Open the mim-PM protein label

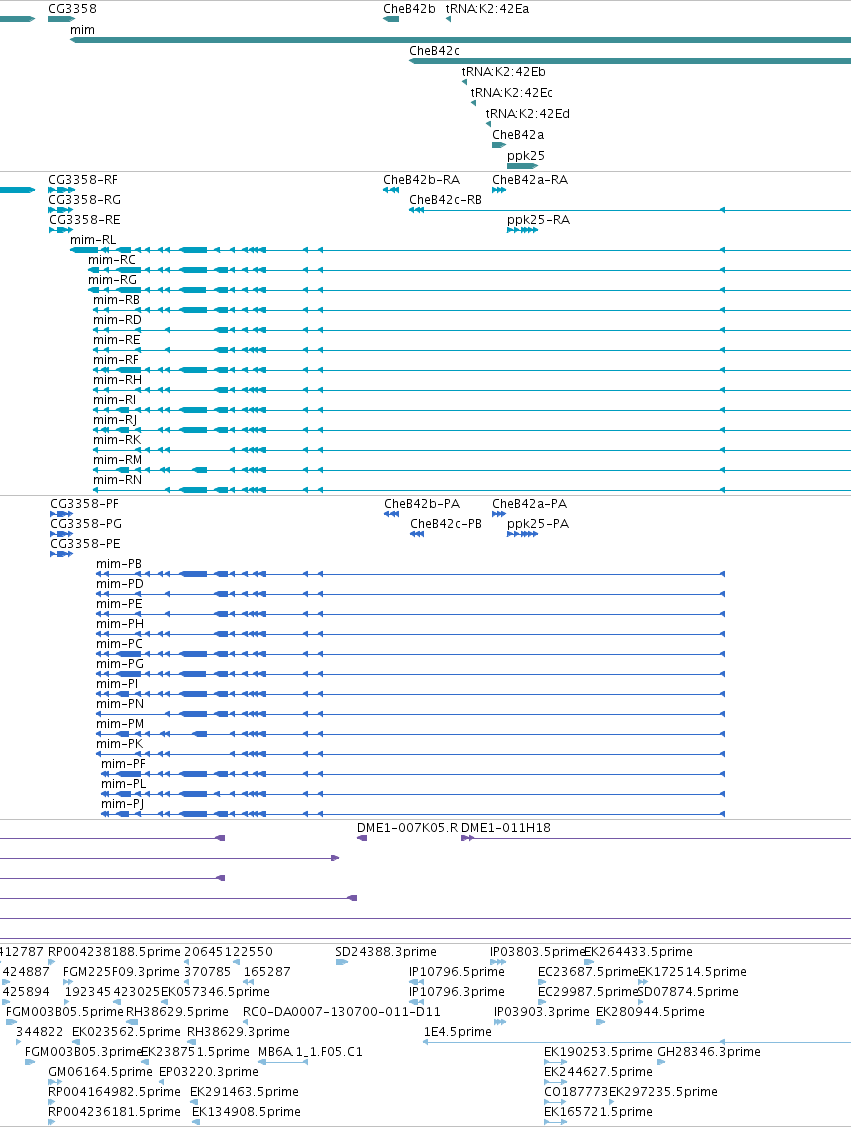click(x=120, y=724)
